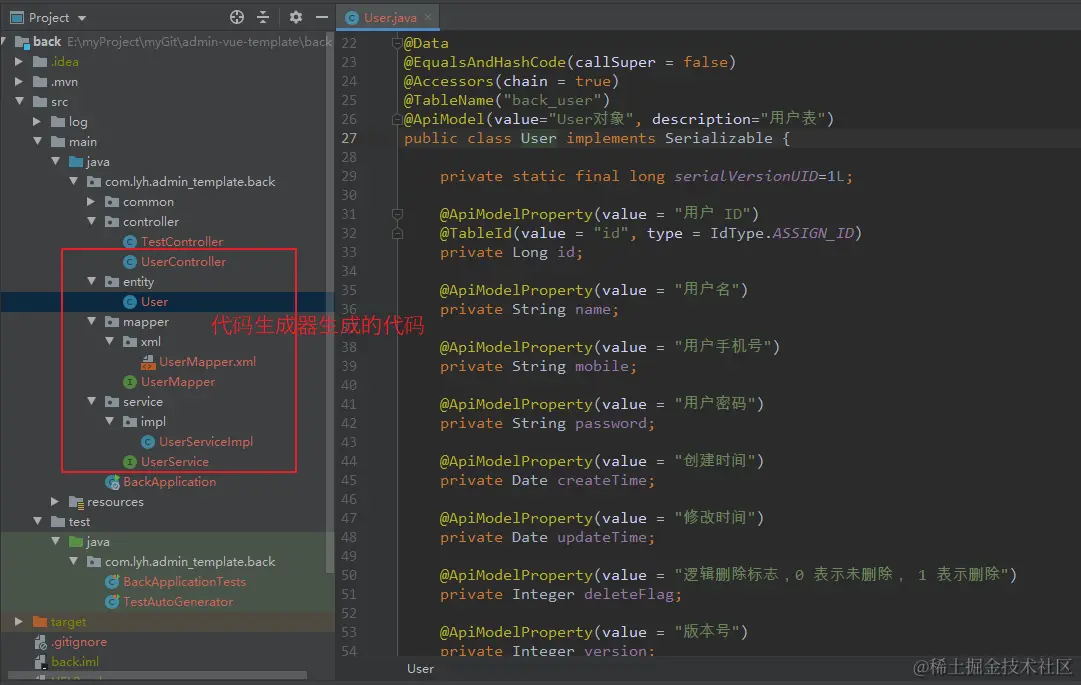The image size is (1081, 685).
Task: Collapse the controller package arrow
Action: click(x=91, y=221)
